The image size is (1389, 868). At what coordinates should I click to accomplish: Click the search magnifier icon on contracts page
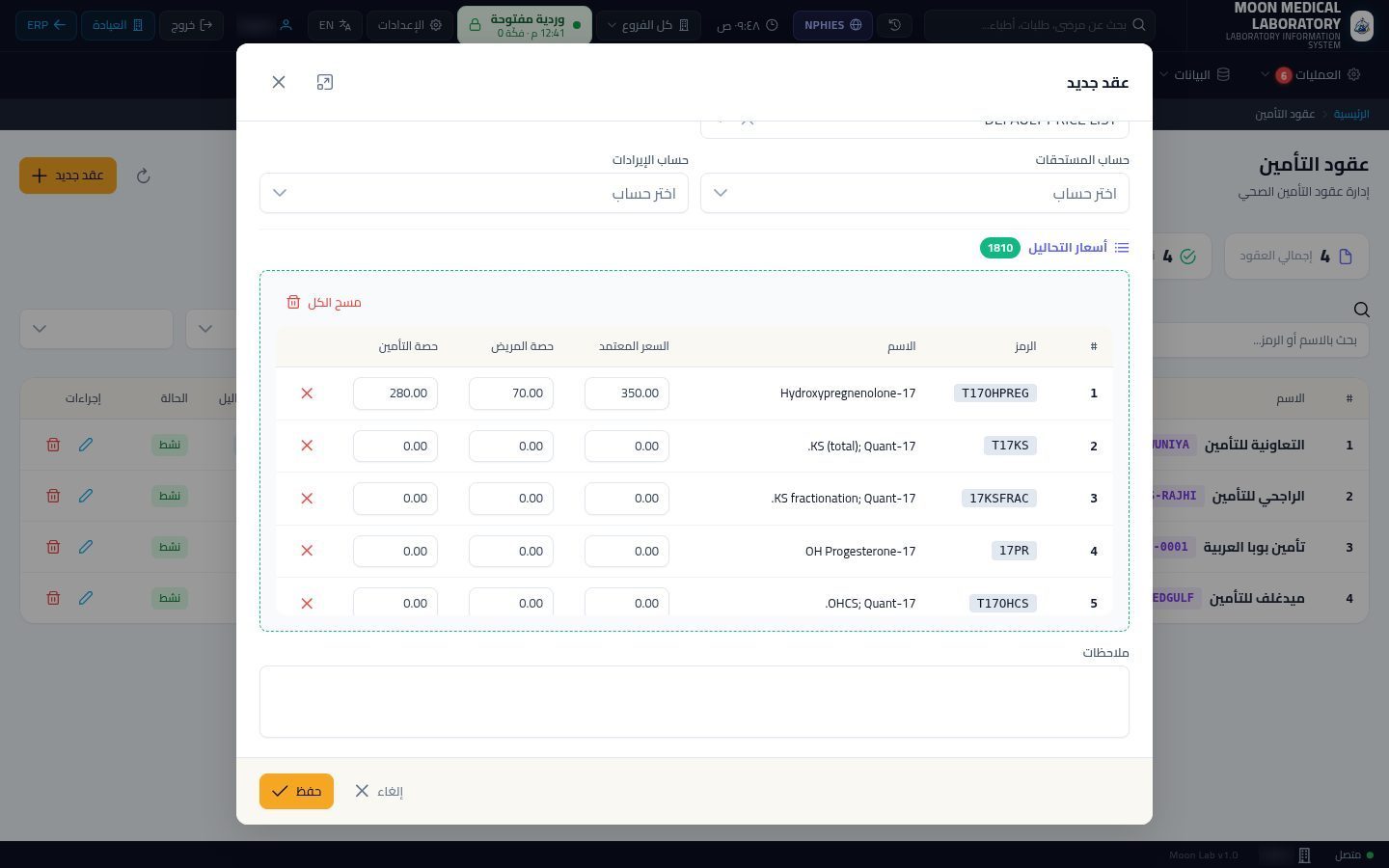coord(1361,310)
